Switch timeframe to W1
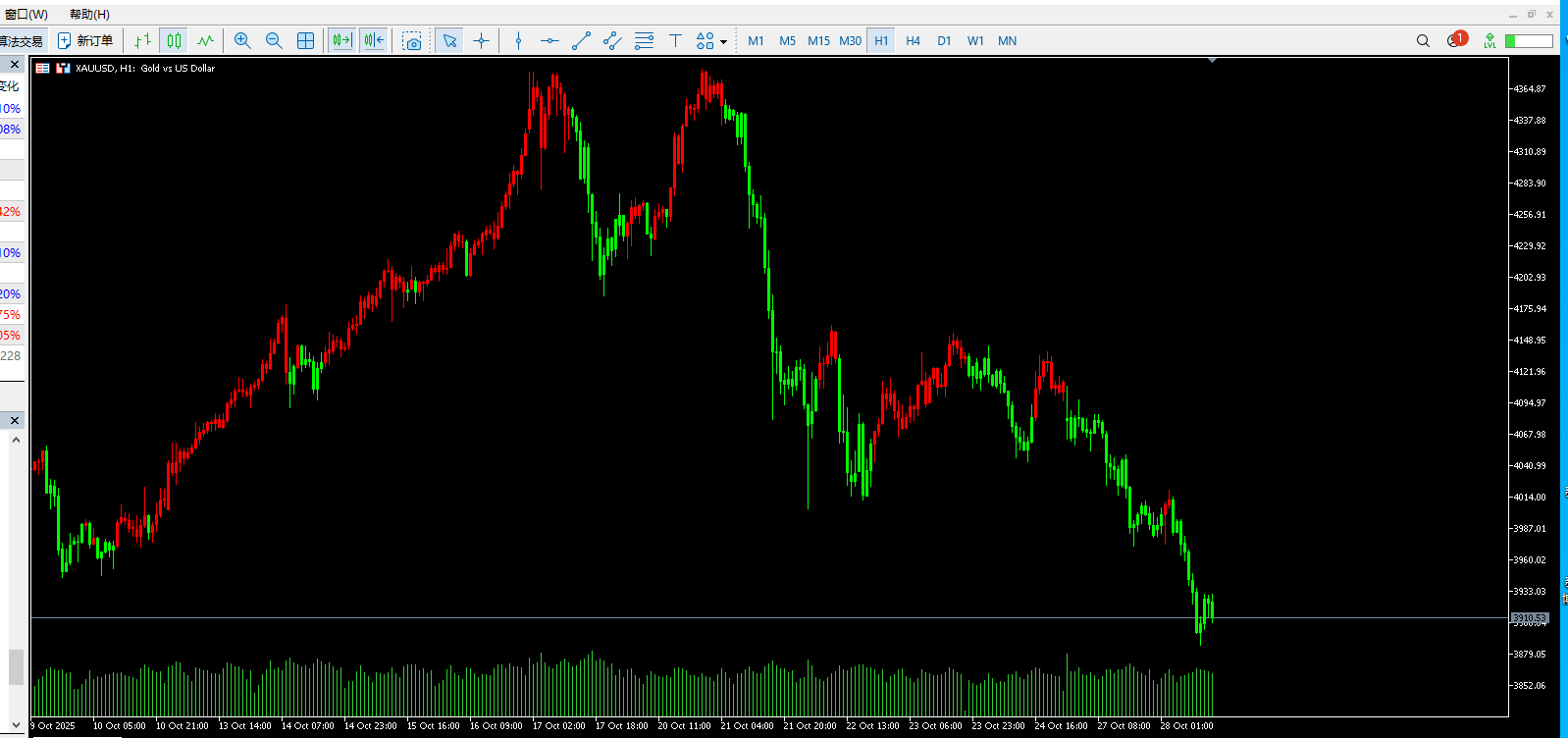Screen dimensions: 1568x738 pos(975,40)
